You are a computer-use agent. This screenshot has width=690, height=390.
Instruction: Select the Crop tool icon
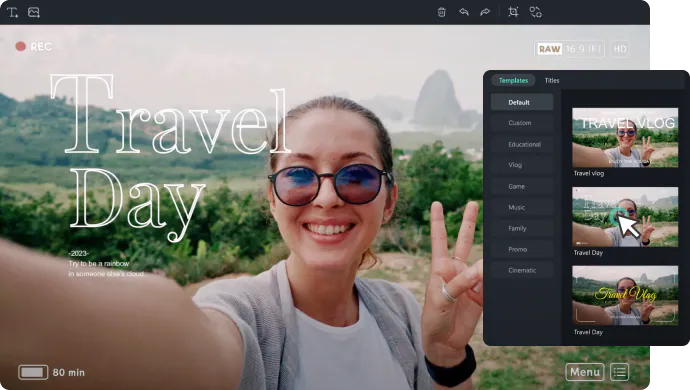point(513,12)
